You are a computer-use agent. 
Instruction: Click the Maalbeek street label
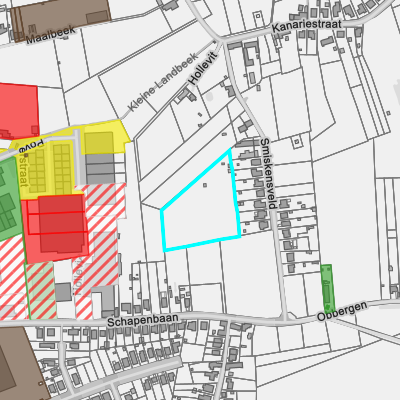click(51, 36)
